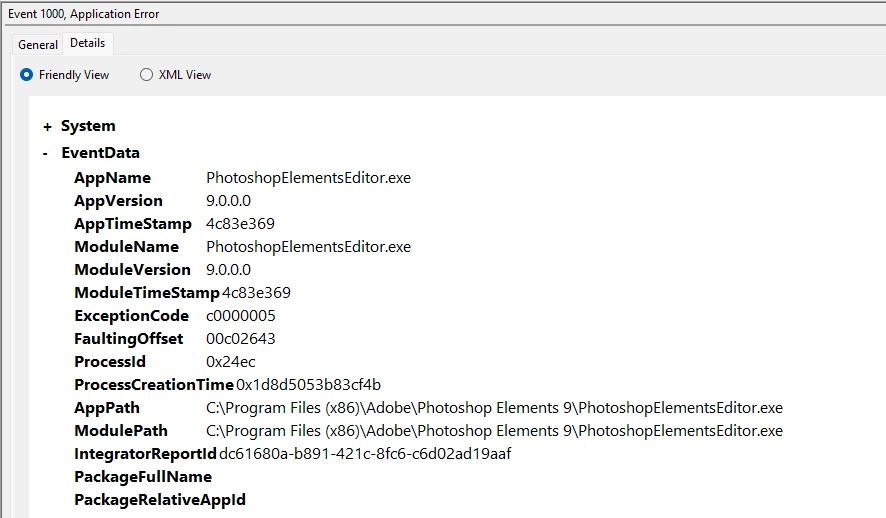The width and height of the screenshot is (886, 518).
Task: Click the ProcessCreationTime label
Action: coord(154,385)
